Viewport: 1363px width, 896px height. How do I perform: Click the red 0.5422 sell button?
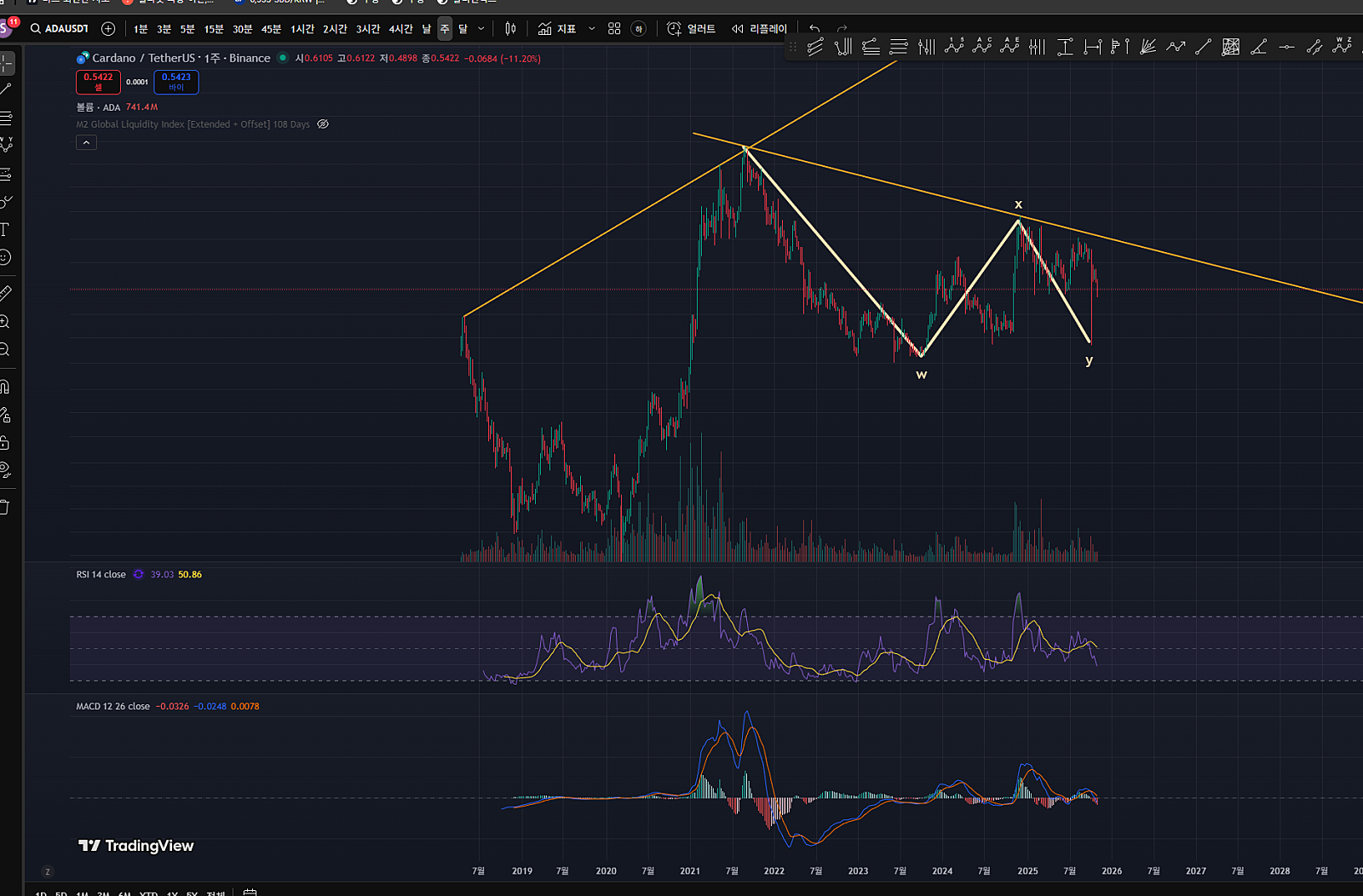point(98,82)
